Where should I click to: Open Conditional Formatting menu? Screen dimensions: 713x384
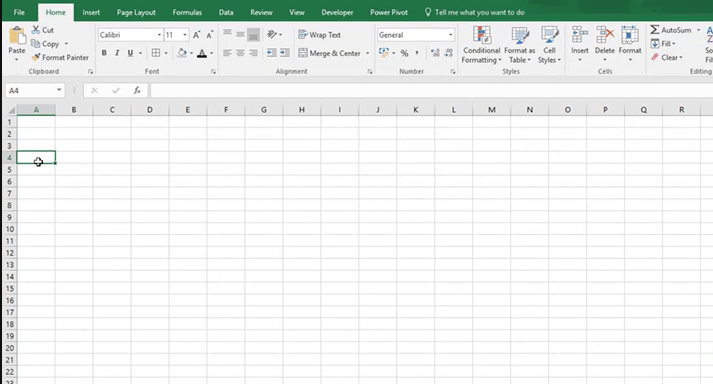[x=482, y=45]
